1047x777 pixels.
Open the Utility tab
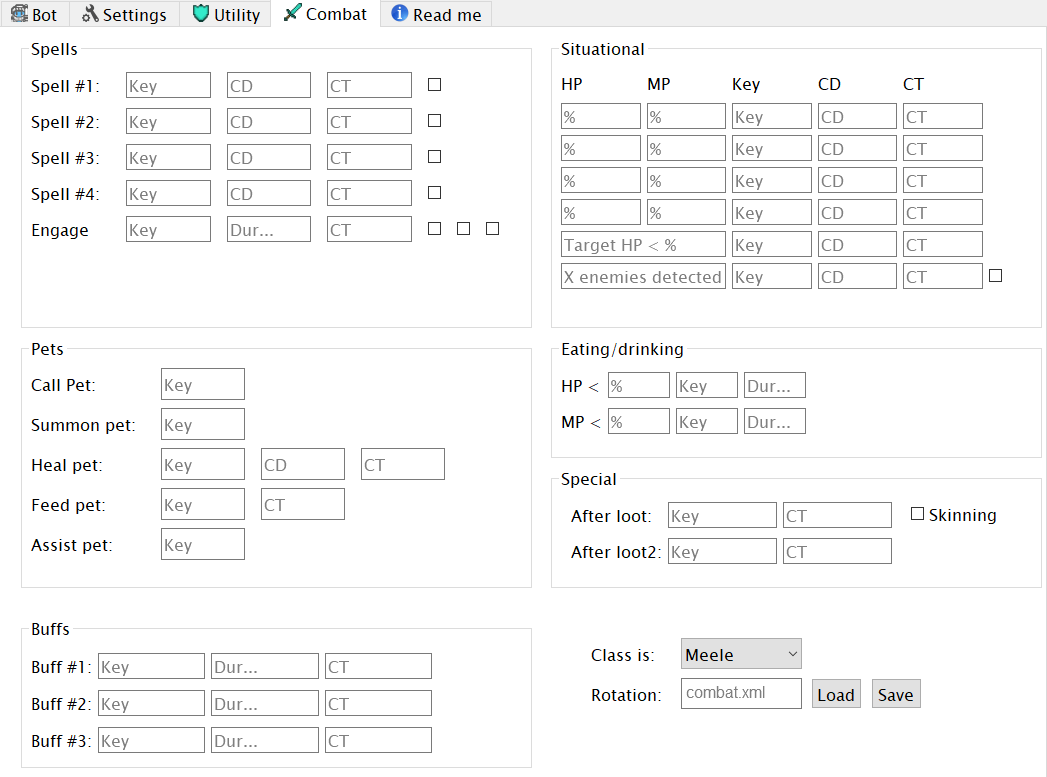click(x=226, y=14)
